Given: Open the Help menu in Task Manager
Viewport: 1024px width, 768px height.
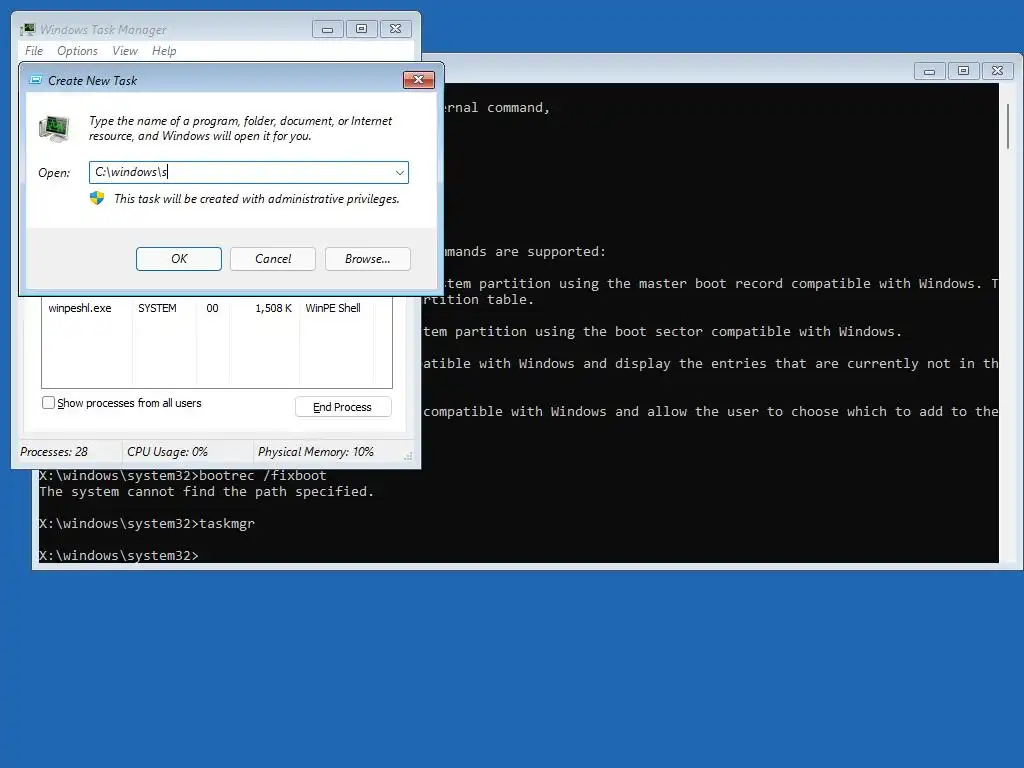Looking at the screenshot, I should coord(164,51).
